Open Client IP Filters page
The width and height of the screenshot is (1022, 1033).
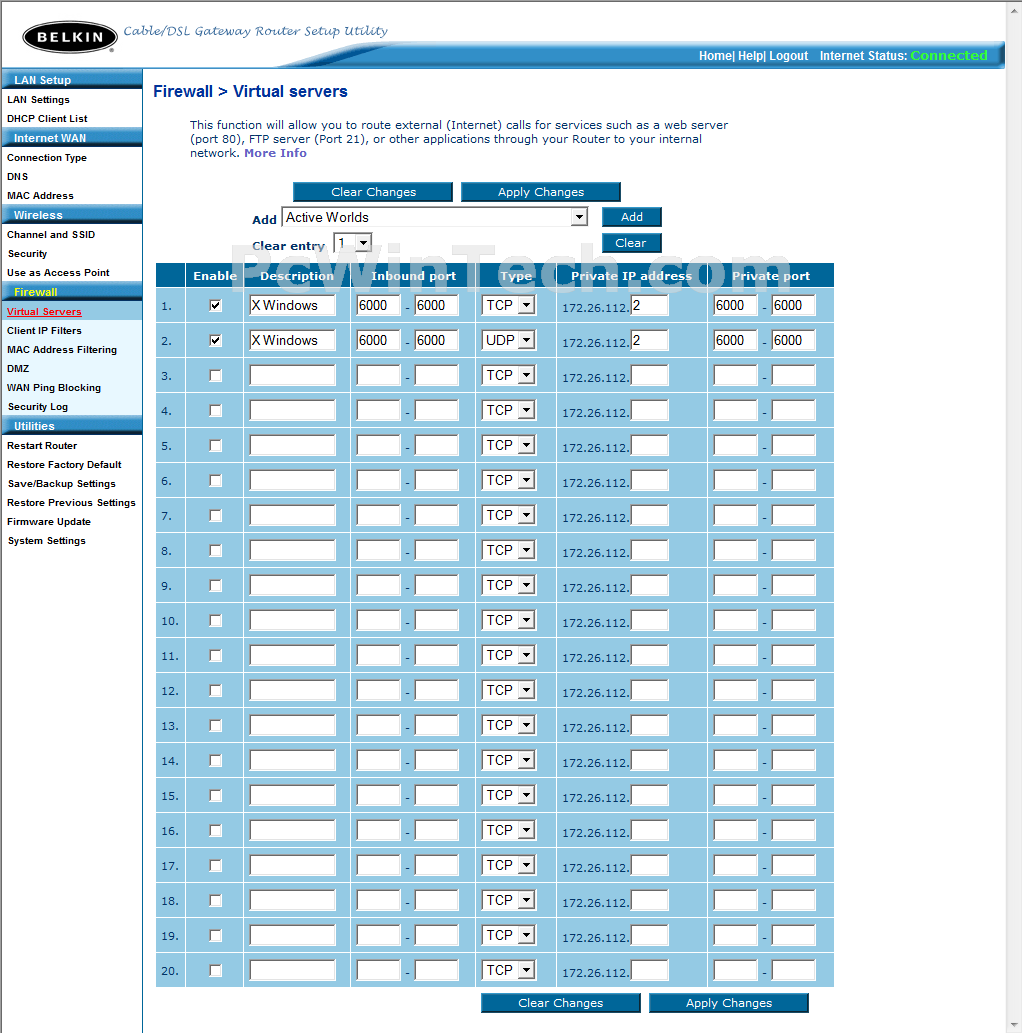coord(44,331)
